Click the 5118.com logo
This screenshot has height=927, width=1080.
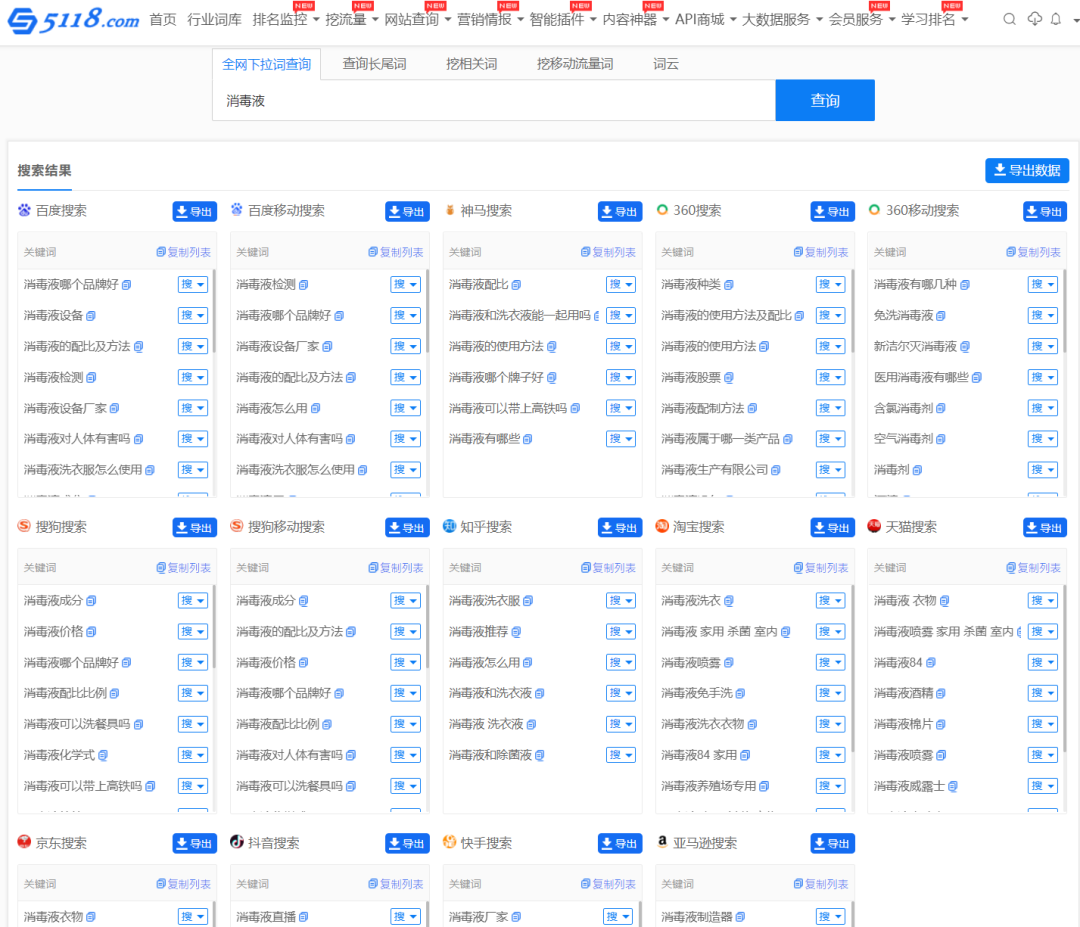tap(73, 20)
